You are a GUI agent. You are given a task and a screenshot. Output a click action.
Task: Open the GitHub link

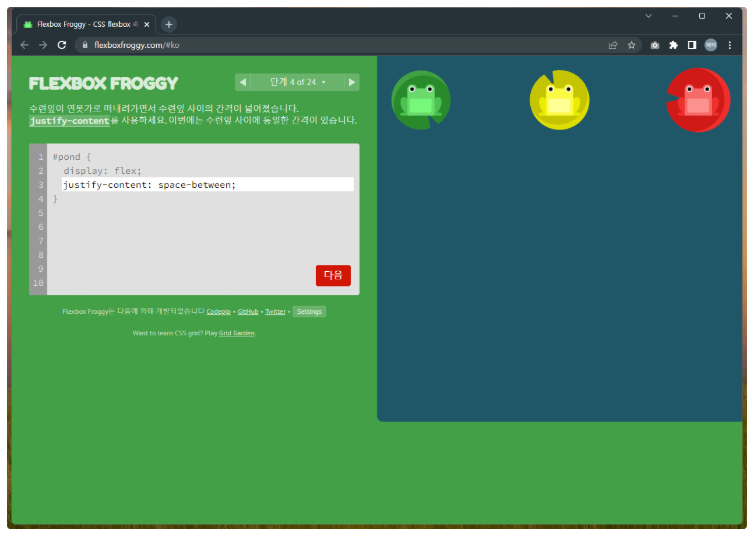click(x=248, y=312)
